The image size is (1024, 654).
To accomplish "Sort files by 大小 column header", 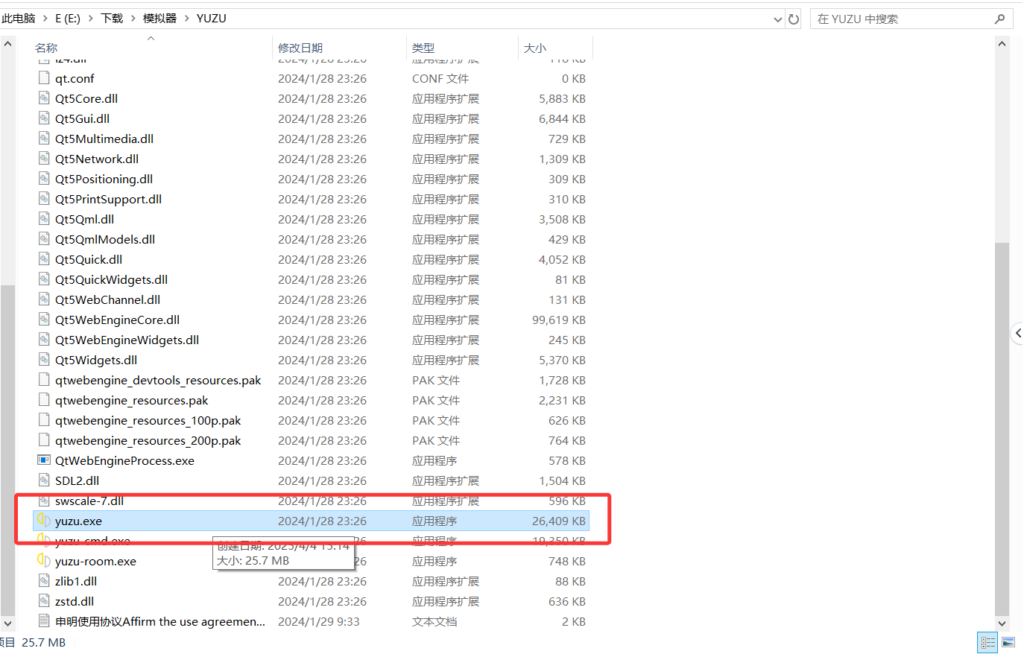I will 535,48.
